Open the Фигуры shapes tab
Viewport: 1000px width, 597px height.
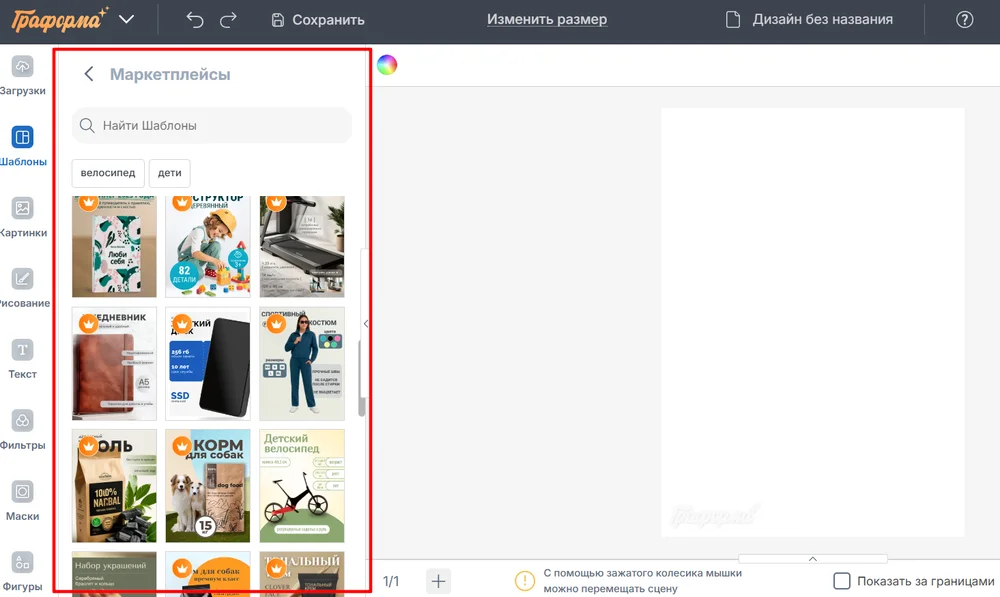(22, 570)
